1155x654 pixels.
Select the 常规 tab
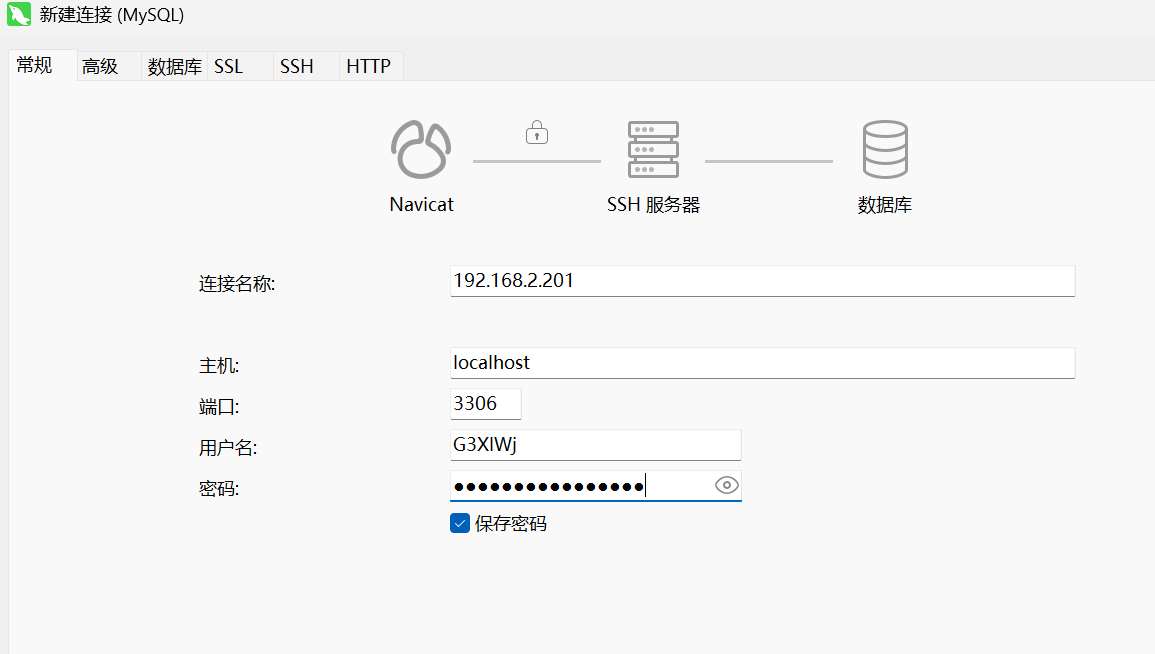(x=35, y=66)
